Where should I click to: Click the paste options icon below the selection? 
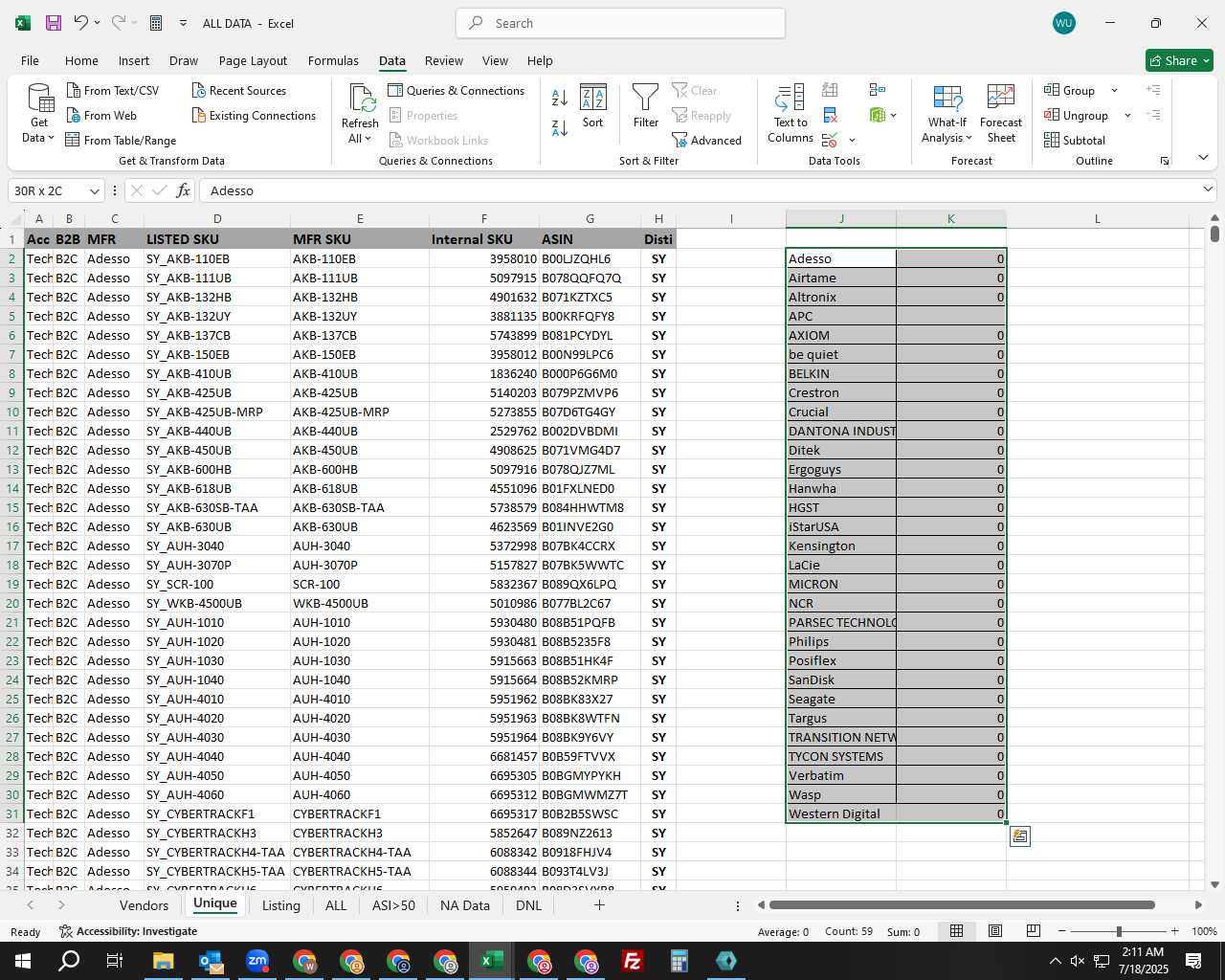(x=1020, y=836)
